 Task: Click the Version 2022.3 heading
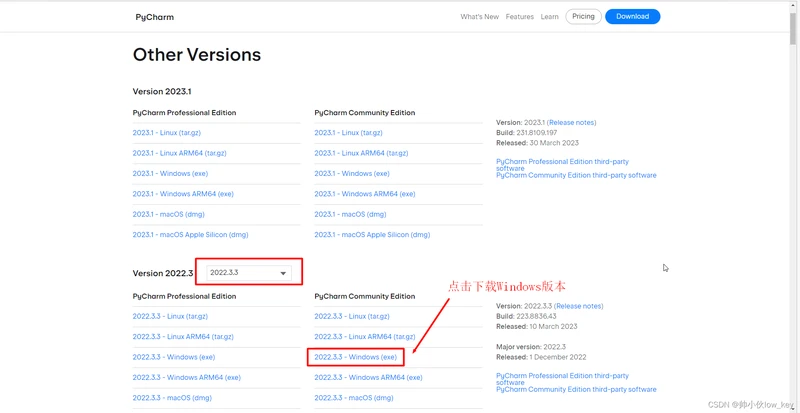[163, 274]
